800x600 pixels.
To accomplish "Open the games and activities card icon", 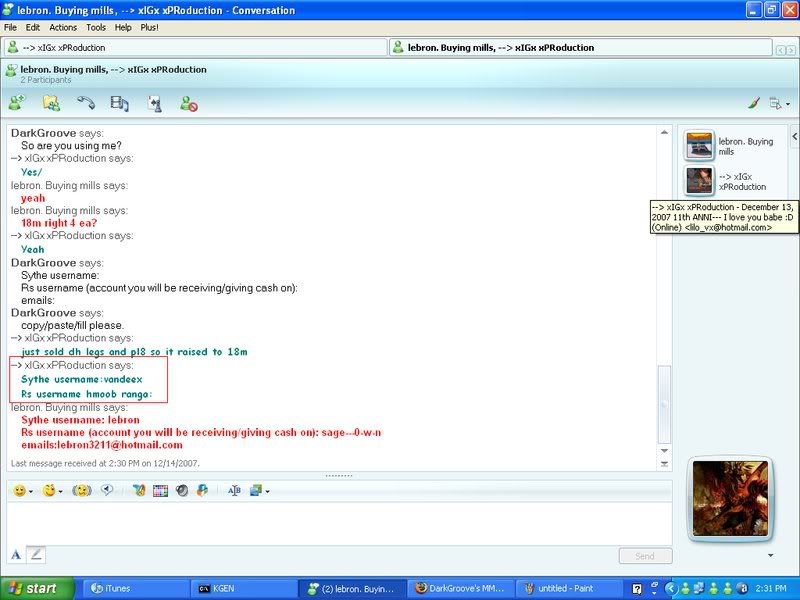I will click(x=155, y=104).
